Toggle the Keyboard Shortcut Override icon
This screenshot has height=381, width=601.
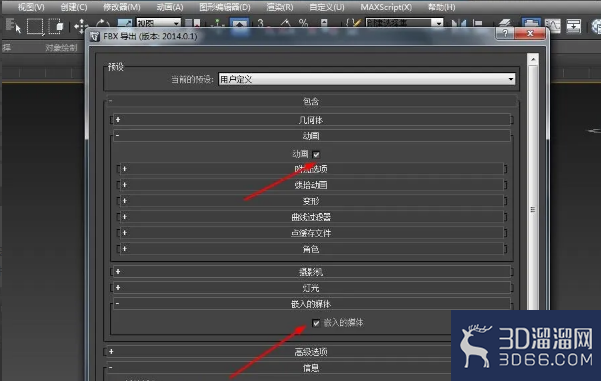coord(240,23)
